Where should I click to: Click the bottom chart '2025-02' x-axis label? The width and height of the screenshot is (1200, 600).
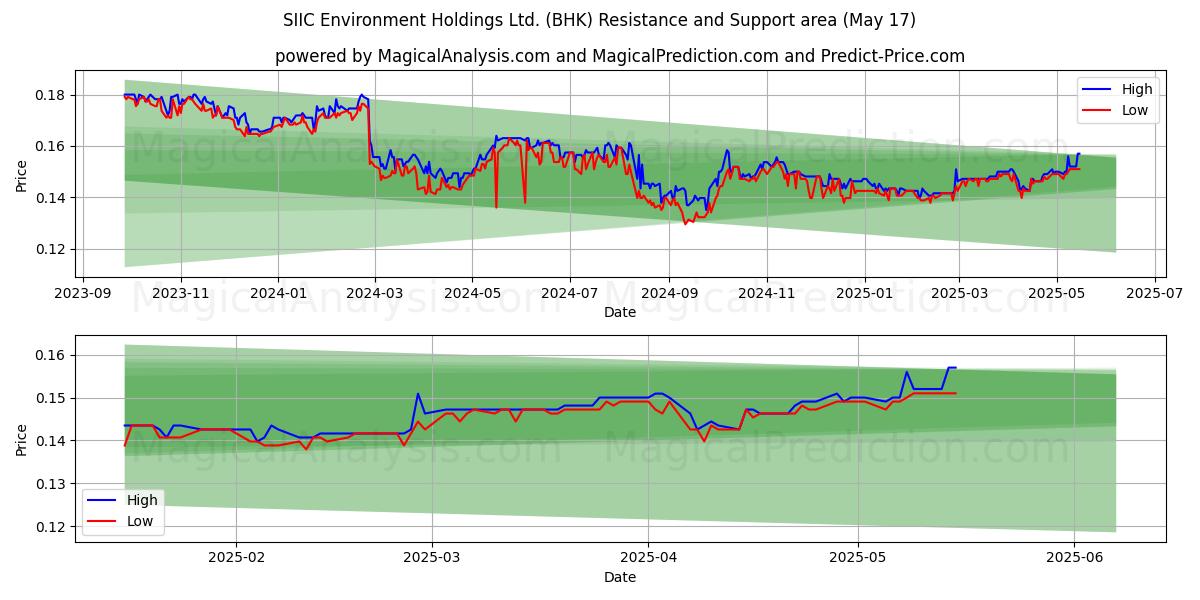tap(235, 559)
